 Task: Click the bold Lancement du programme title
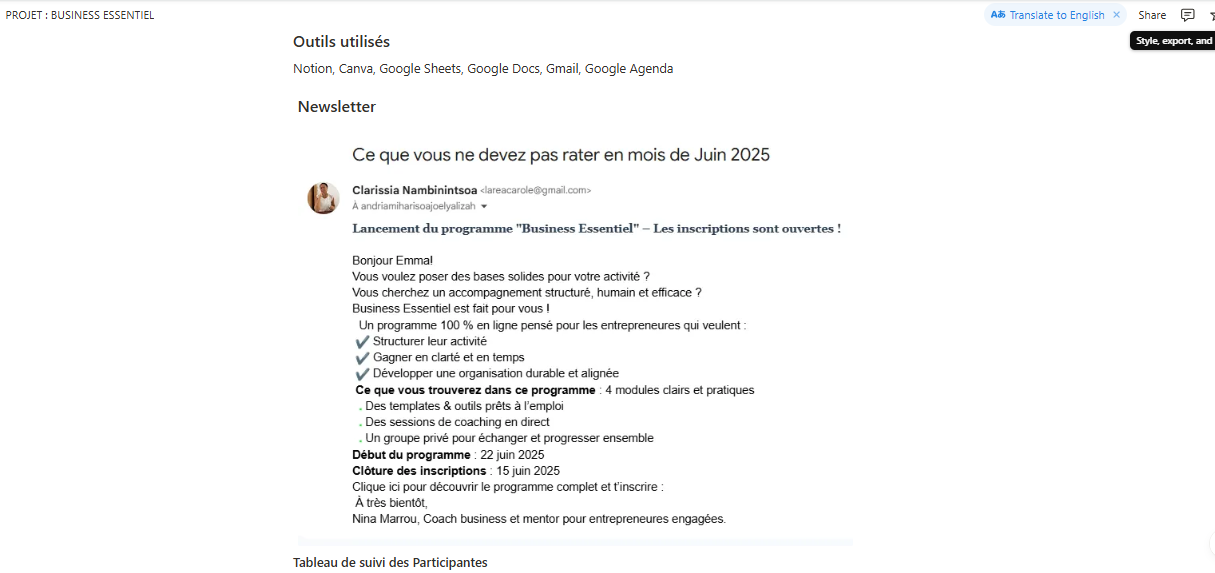596,229
